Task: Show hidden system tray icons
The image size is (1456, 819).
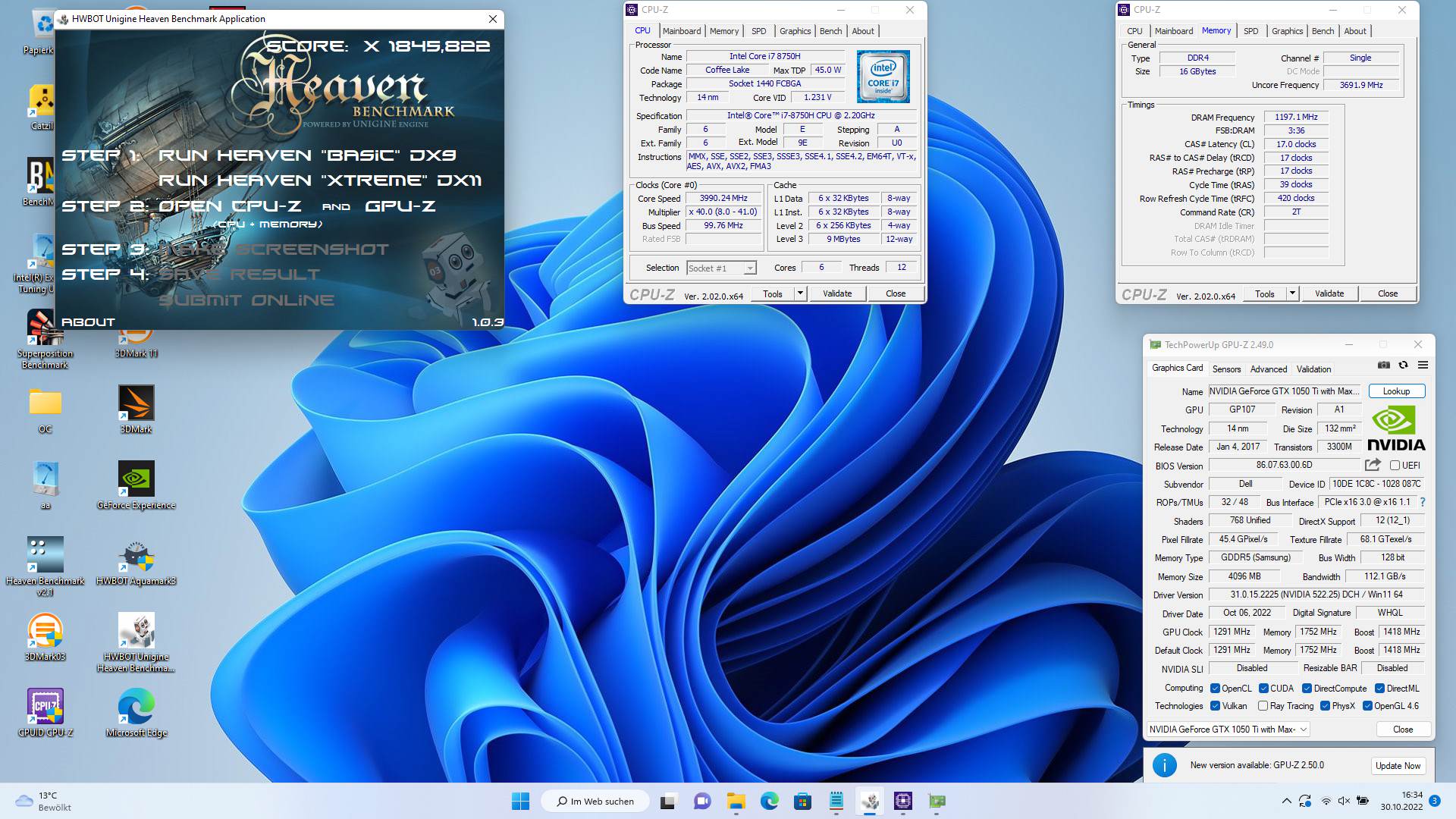Action: (x=1286, y=801)
